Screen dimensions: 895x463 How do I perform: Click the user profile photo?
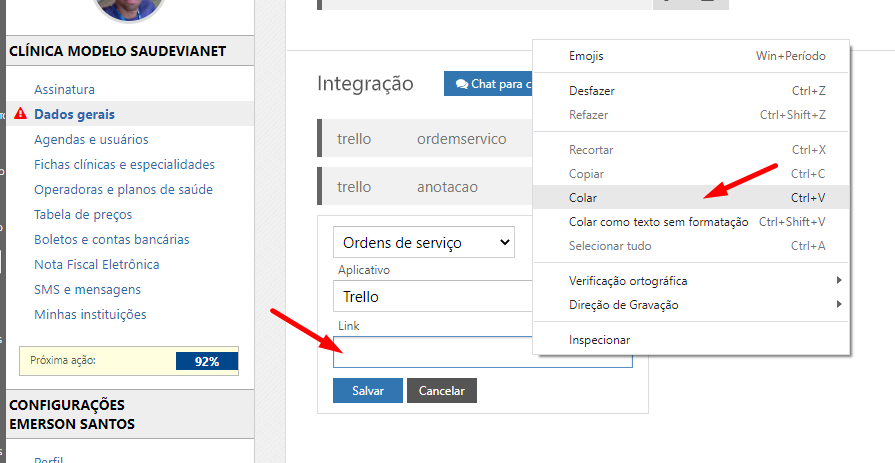(x=128, y=8)
